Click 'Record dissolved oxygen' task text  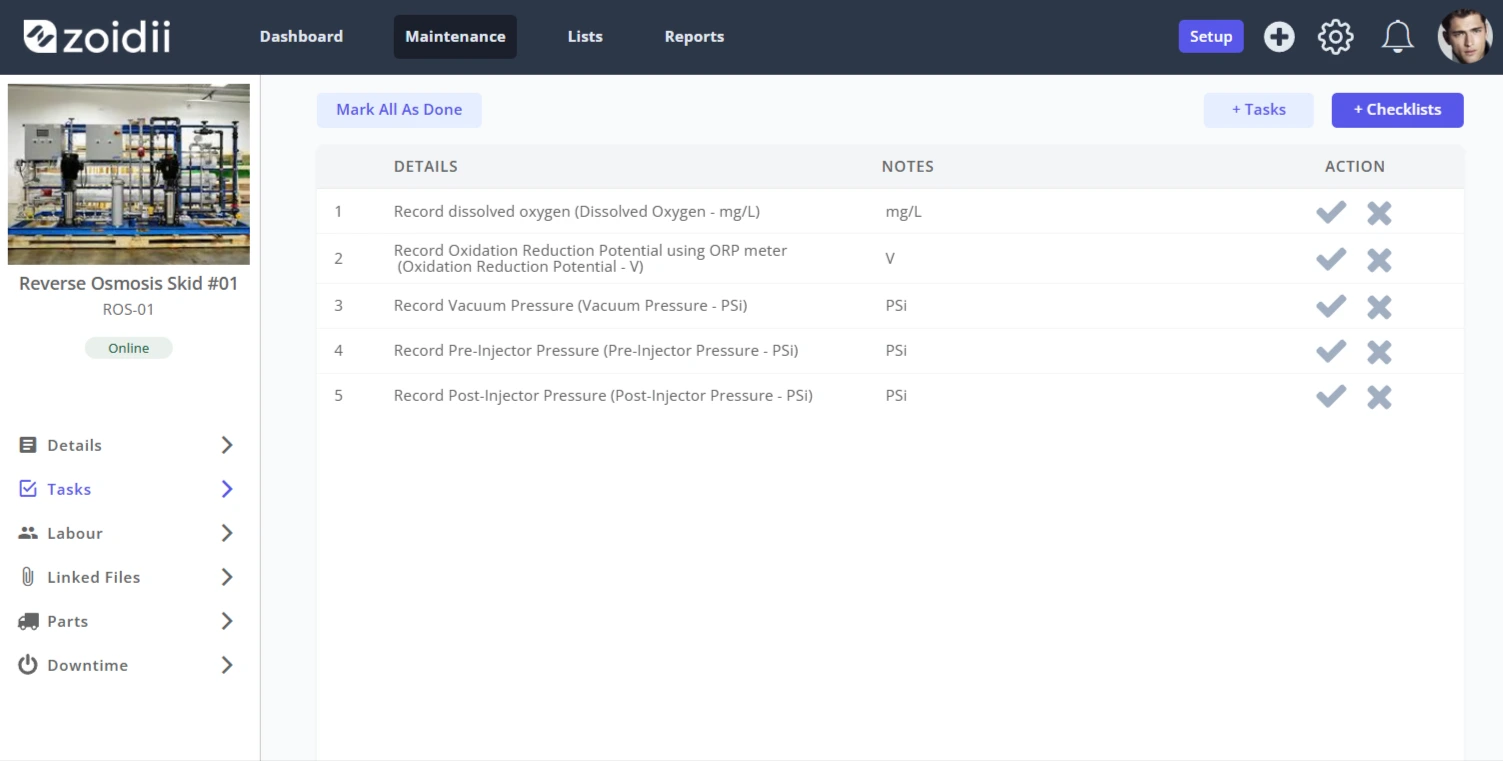point(577,212)
